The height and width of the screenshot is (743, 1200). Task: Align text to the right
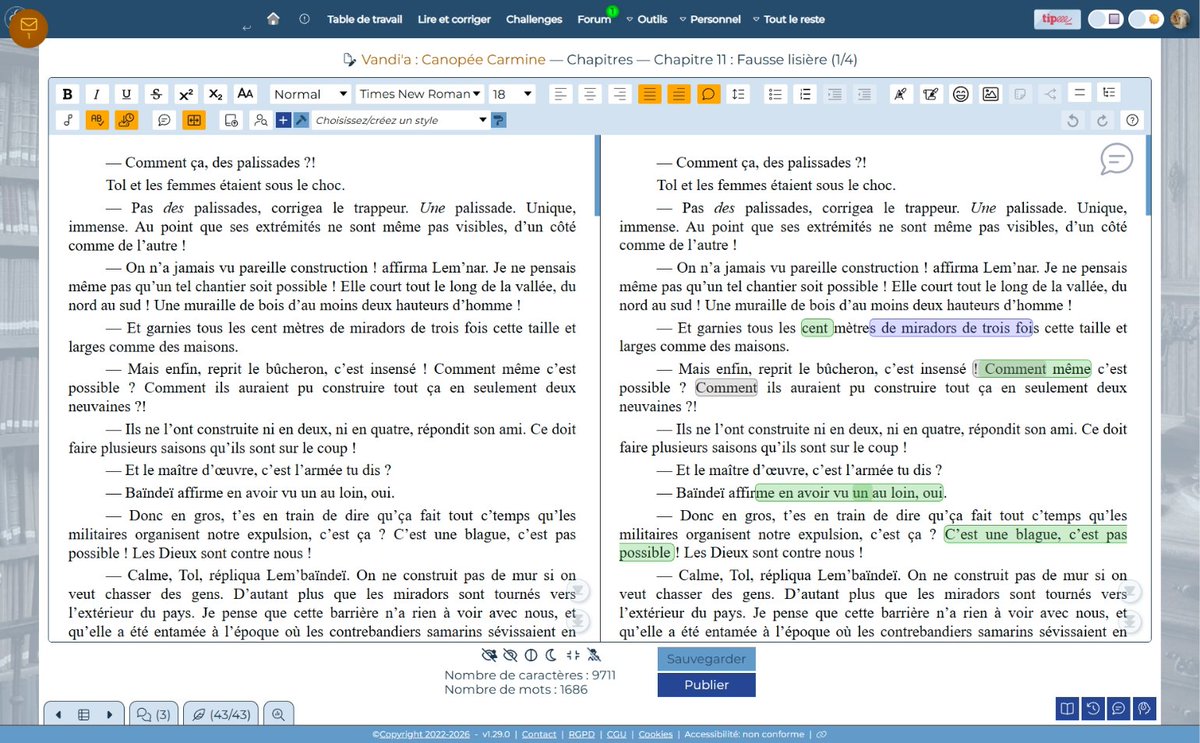620,94
